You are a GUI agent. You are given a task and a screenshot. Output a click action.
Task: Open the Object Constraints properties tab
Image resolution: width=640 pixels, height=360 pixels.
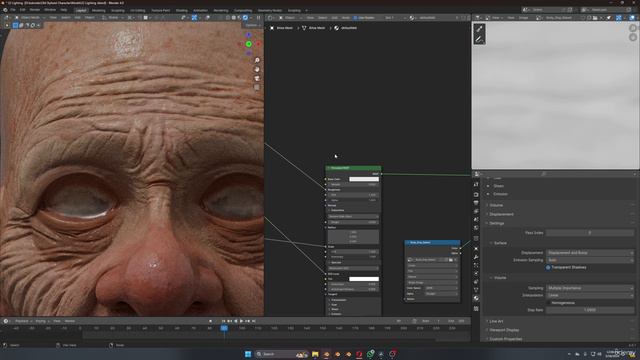coord(476,282)
